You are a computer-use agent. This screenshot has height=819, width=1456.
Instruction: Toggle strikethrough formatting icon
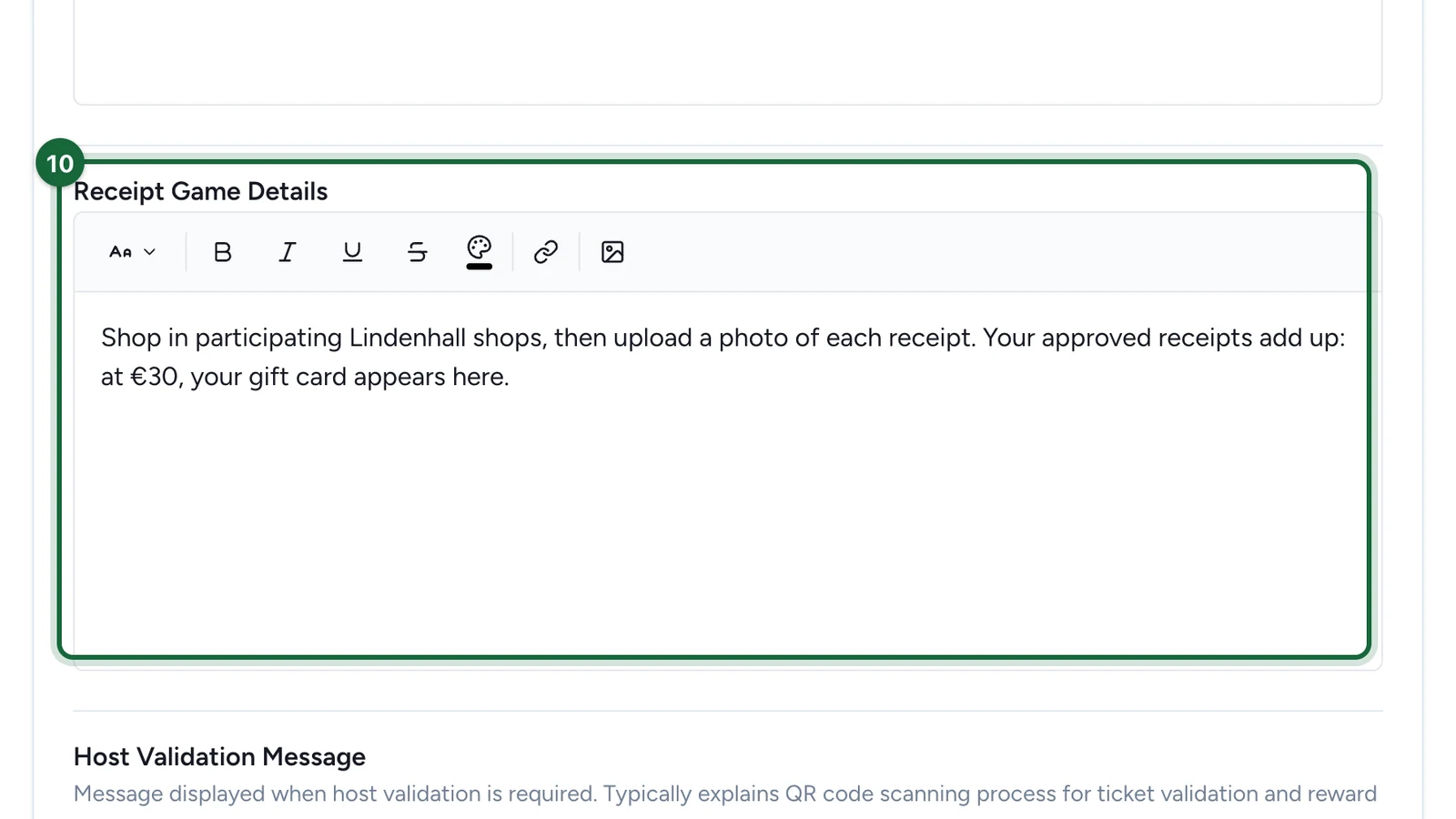[417, 252]
